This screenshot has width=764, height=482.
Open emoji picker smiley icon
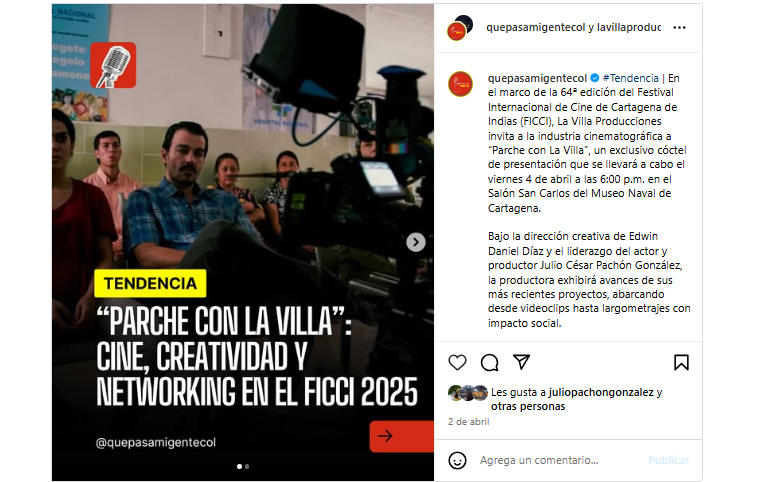457,460
